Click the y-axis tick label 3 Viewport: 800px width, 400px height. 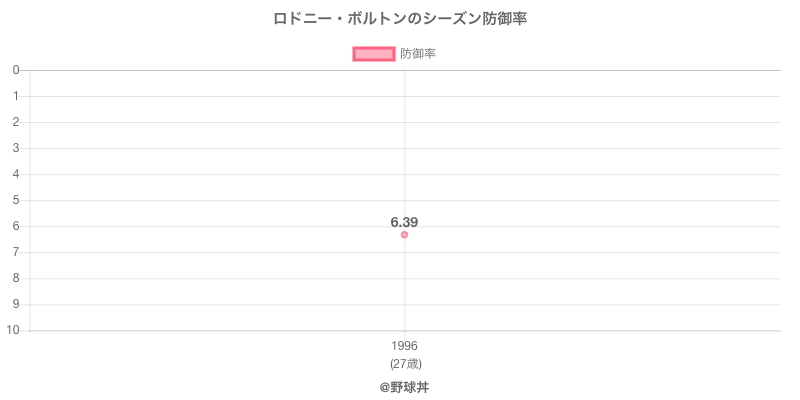[x=16, y=148]
